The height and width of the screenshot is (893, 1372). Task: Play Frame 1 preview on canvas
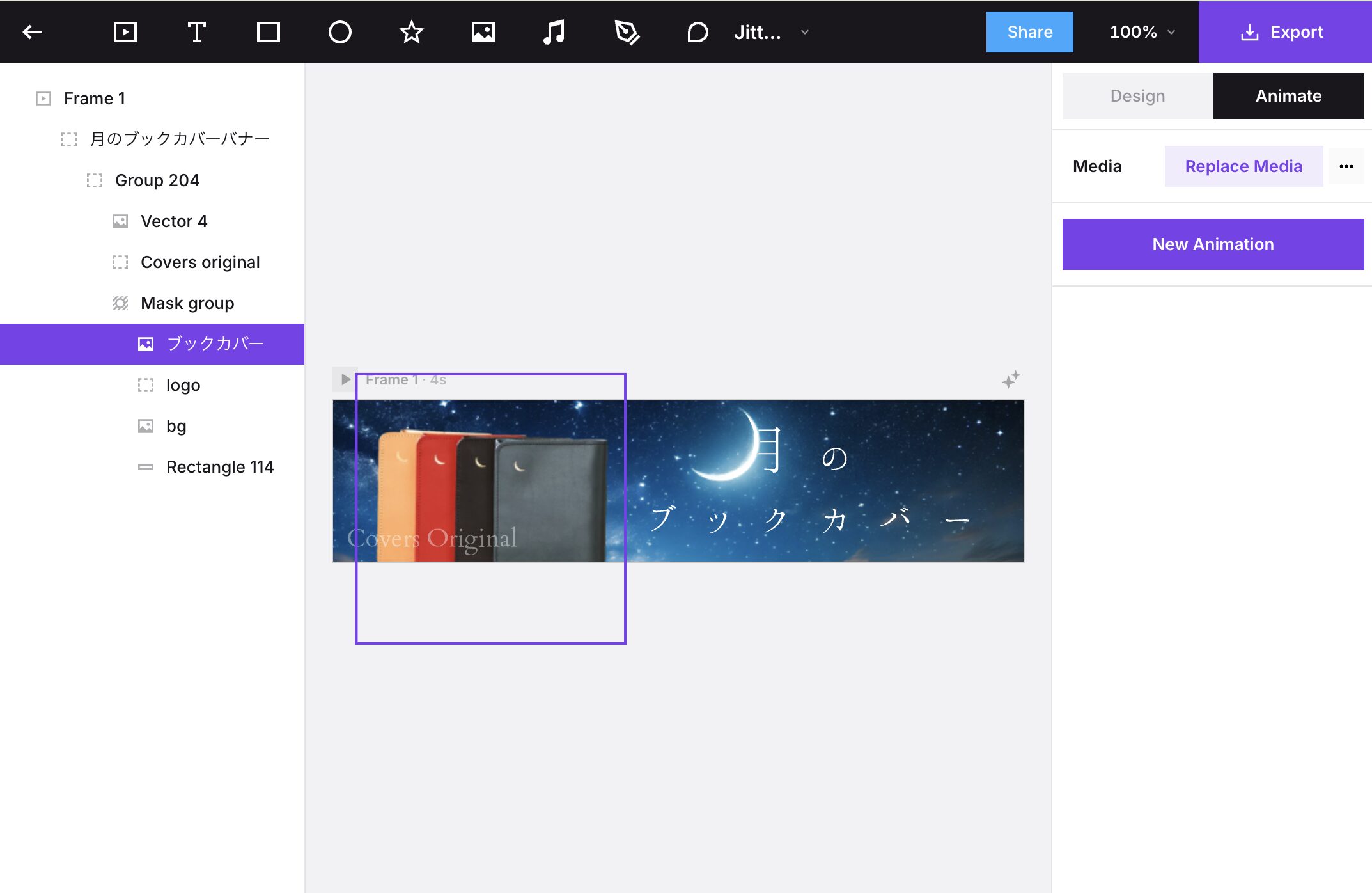coord(345,379)
